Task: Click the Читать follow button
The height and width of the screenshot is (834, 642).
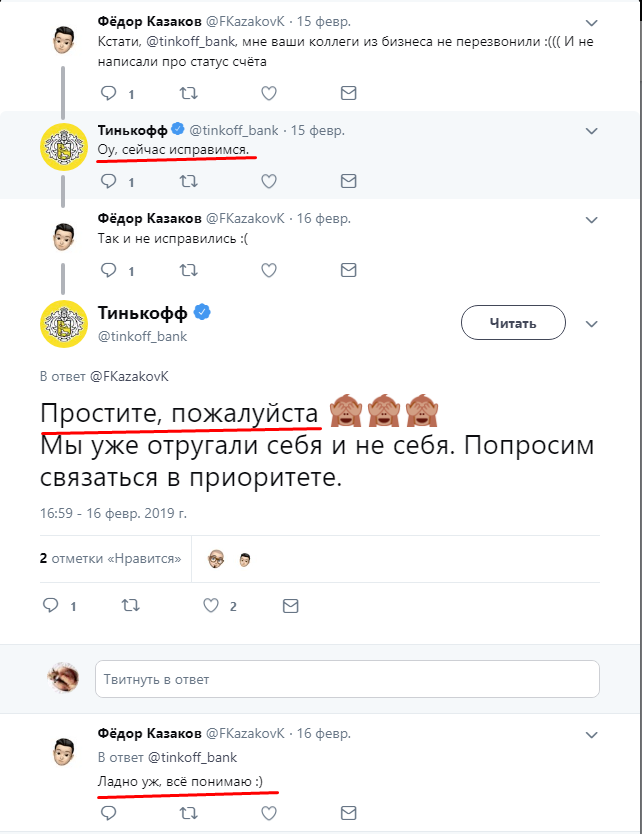Action: [513, 323]
